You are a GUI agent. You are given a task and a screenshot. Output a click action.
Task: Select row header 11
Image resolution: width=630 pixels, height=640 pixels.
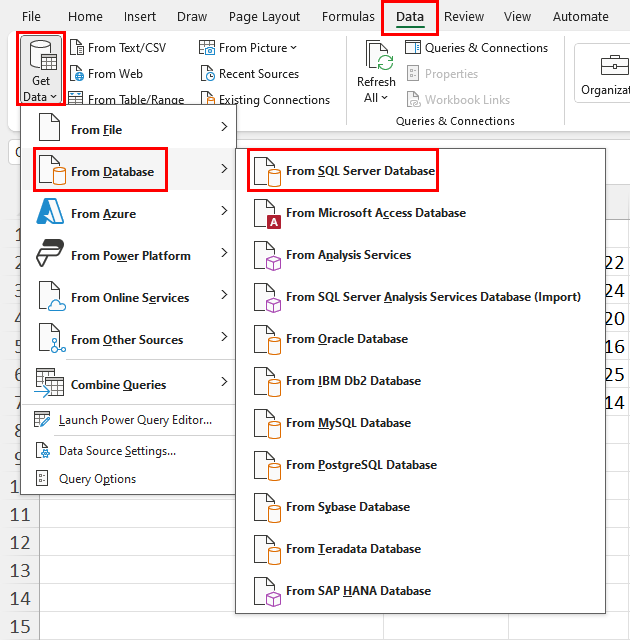pyautogui.click(x=20, y=515)
